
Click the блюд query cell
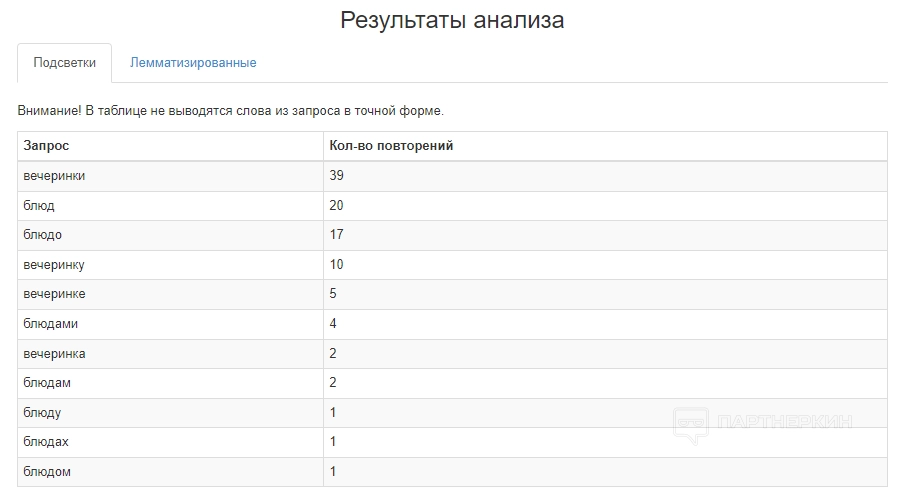(39, 206)
